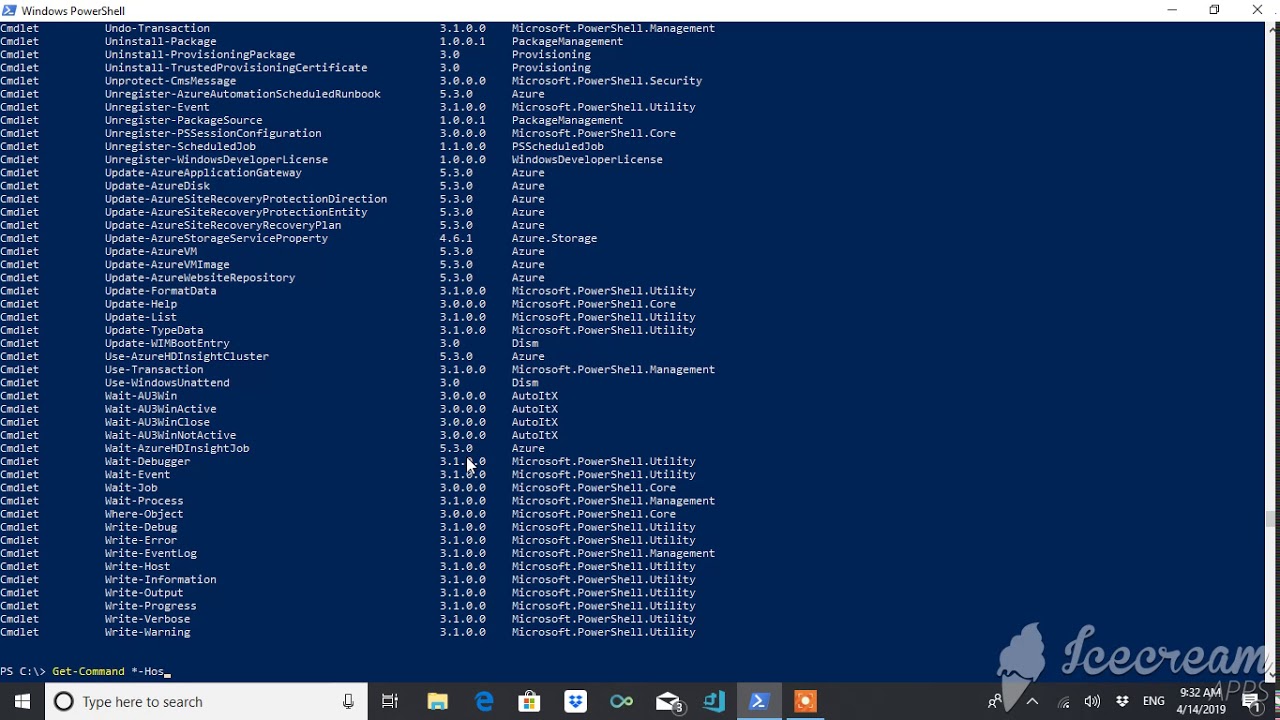This screenshot has width=1280, height=720.
Task: Close the Windows PowerShell window
Action: [x=1258, y=10]
